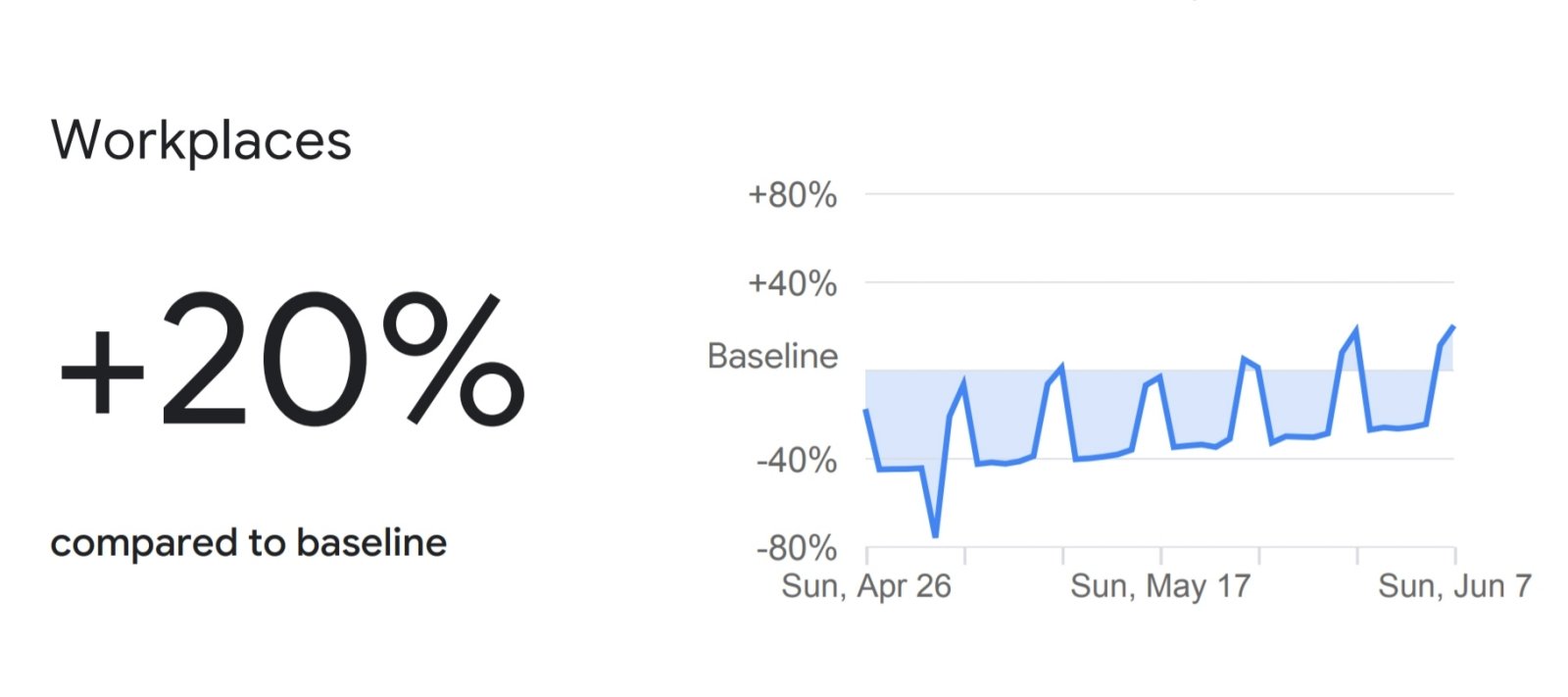Select the Sun, Jun 7 date label
Screen dimensions: 1568x697
coord(1454,586)
